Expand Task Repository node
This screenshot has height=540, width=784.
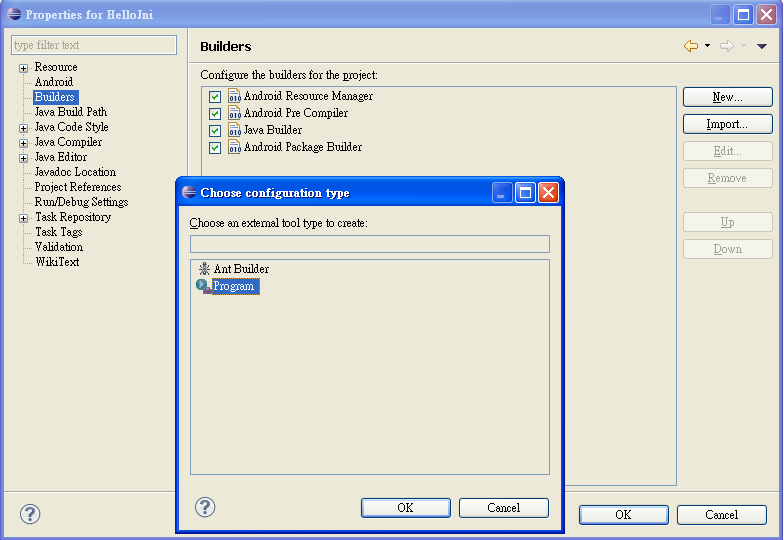point(24,218)
